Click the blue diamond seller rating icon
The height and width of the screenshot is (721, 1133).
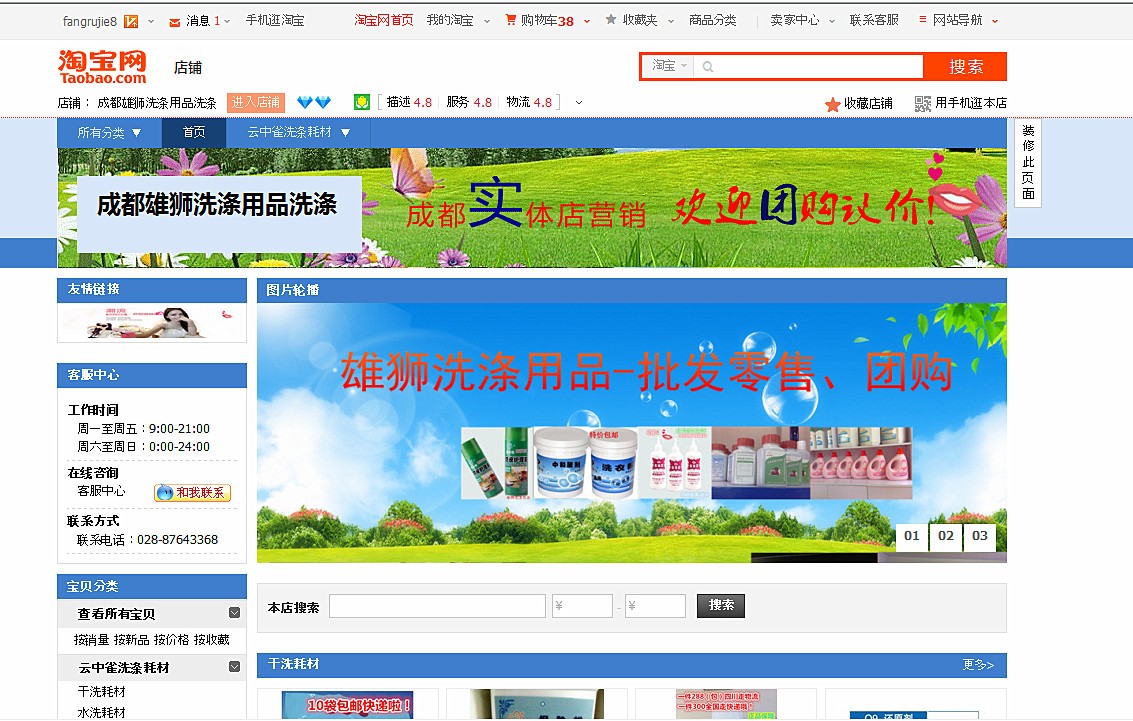pyautogui.click(x=314, y=102)
